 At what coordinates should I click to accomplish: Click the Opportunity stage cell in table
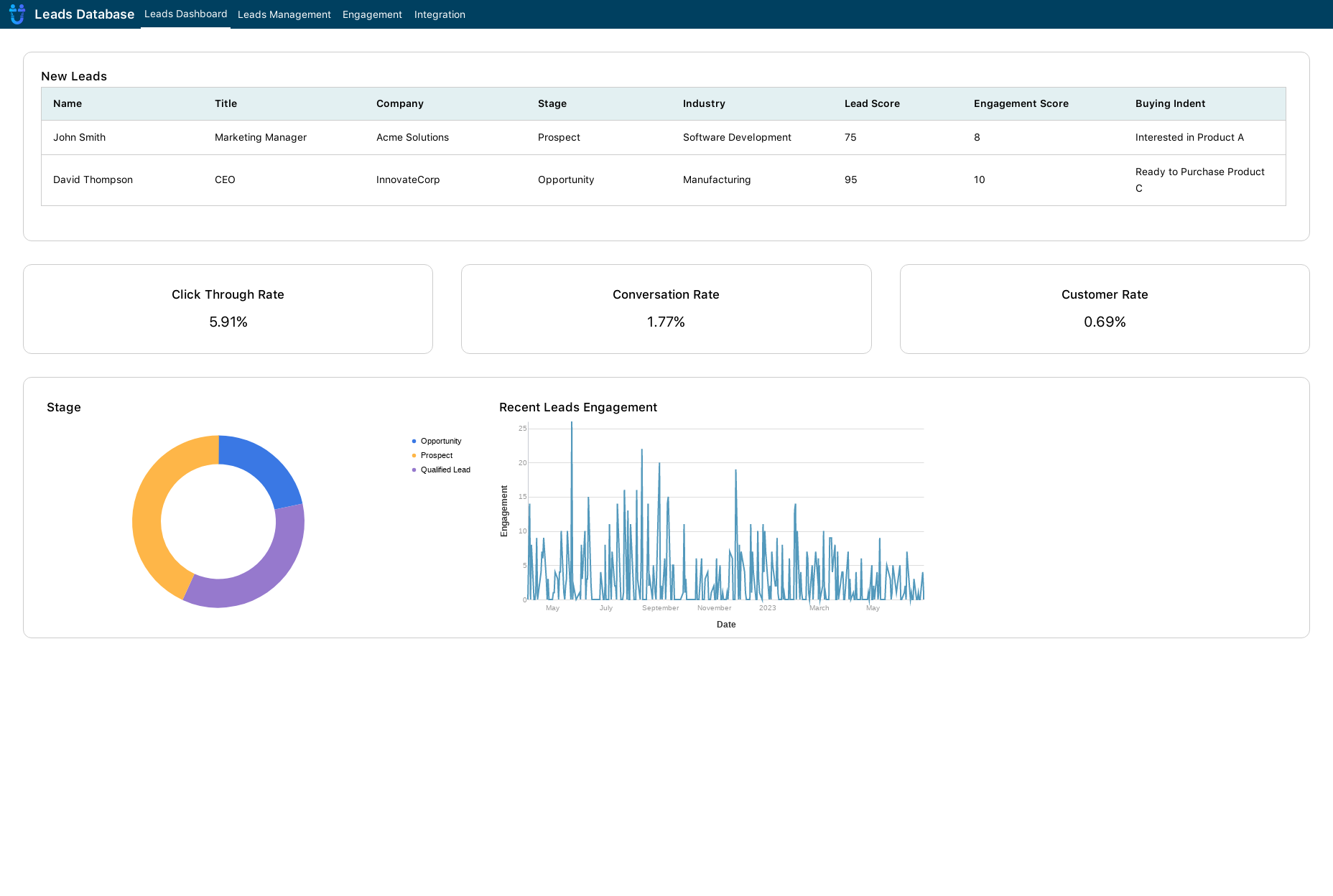pos(566,179)
